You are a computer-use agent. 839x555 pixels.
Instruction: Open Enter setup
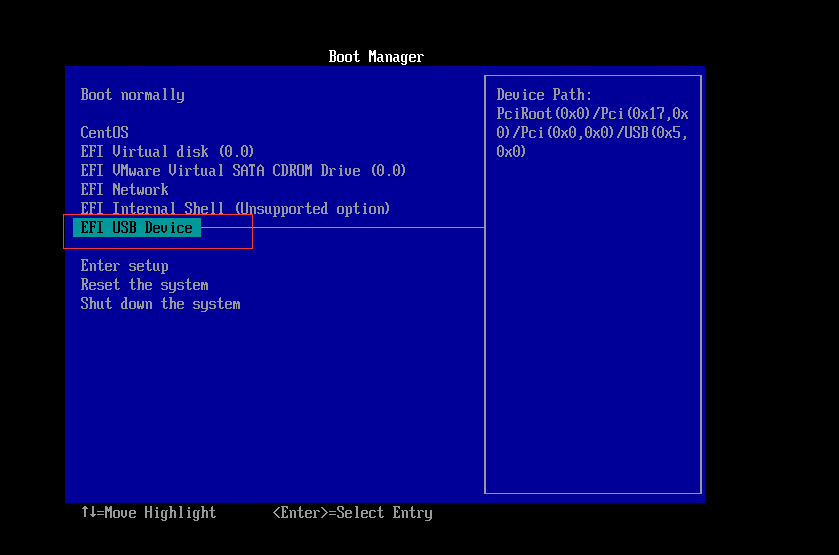pyautogui.click(x=124, y=266)
